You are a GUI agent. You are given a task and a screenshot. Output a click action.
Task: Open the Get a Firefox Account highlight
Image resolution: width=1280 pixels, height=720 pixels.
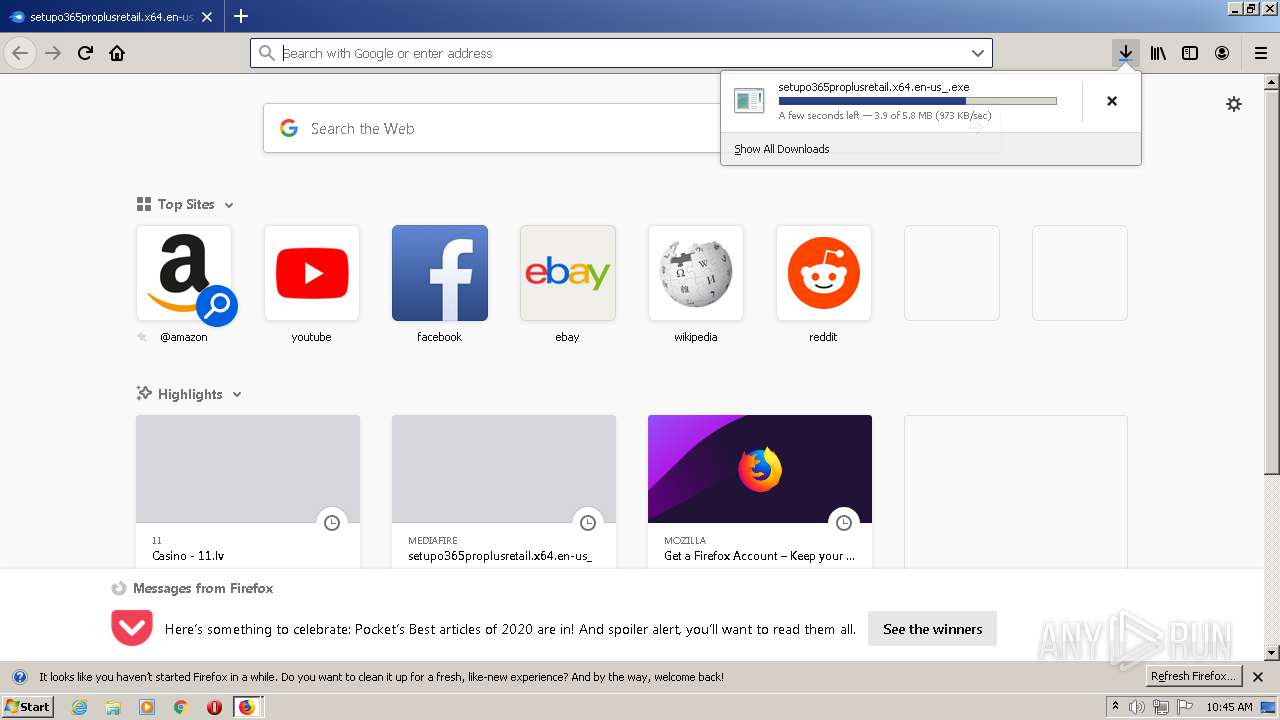click(760, 492)
